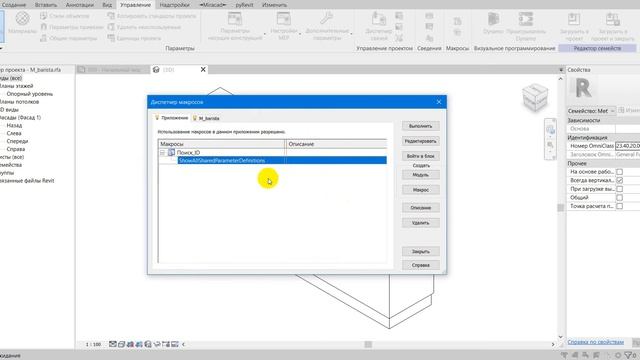Image resolution: width=640 pixels, height=360 pixels.
Task: Expand Дополнительные параметры dropdown arrow
Action: [351, 33]
